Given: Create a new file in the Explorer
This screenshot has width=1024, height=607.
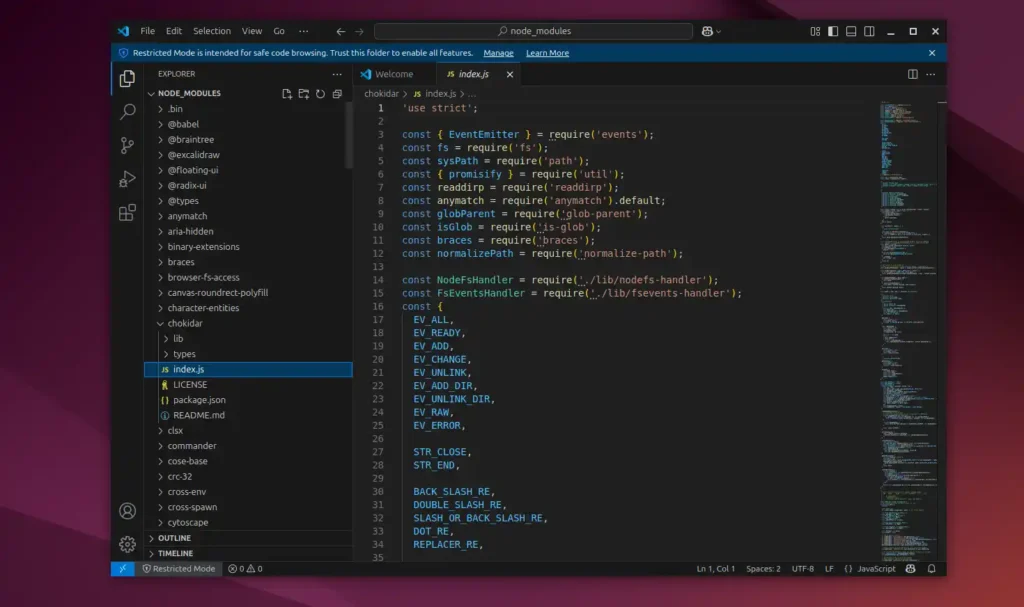Looking at the screenshot, I should click(x=285, y=93).
